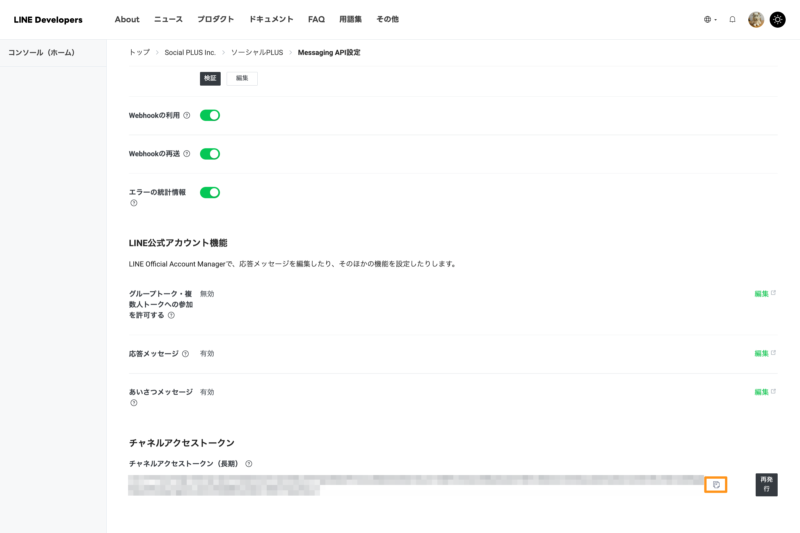Open the user profile avatar
800x533 pixels.
[756, 19]
